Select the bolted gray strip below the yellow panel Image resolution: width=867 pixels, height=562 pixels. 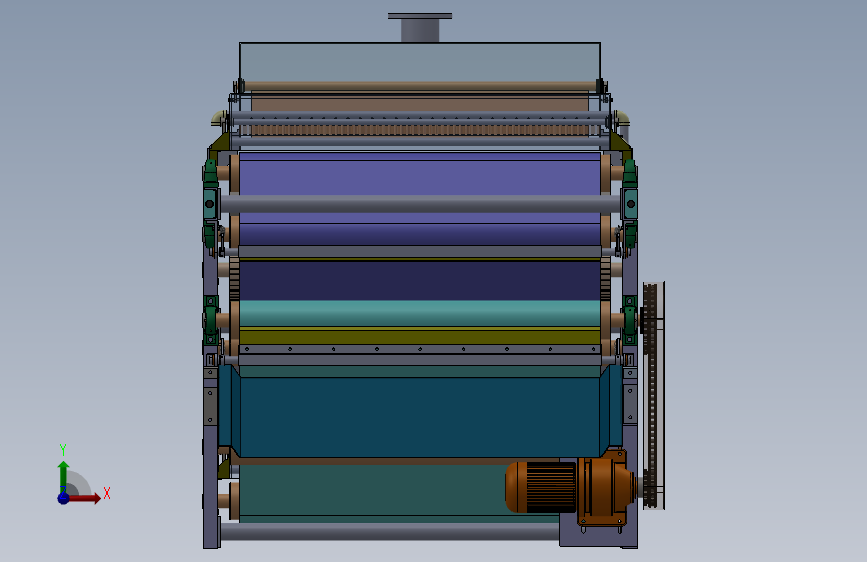point(420,350)
